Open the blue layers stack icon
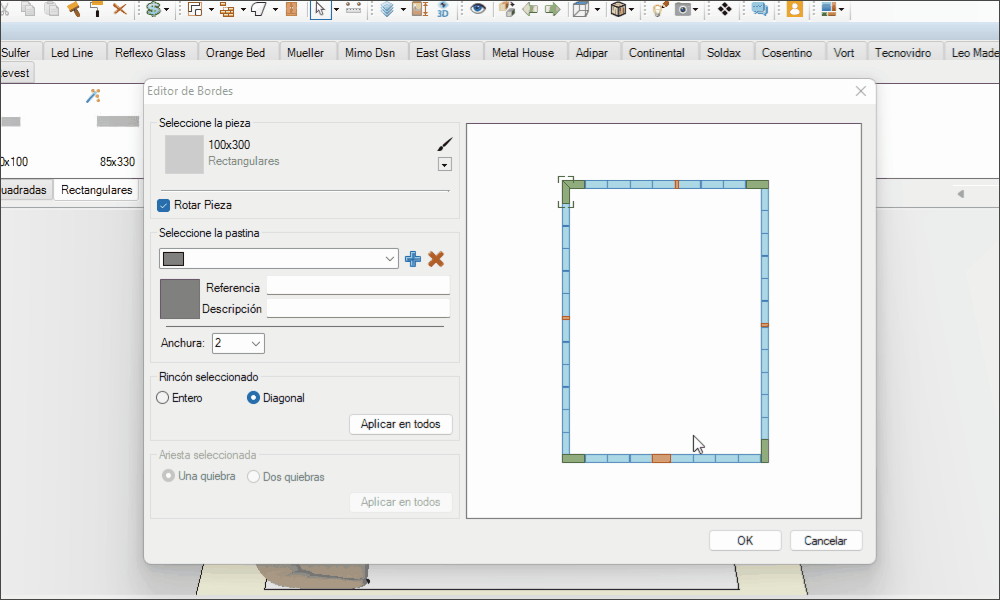1000x600 pixels. (387, 9)
